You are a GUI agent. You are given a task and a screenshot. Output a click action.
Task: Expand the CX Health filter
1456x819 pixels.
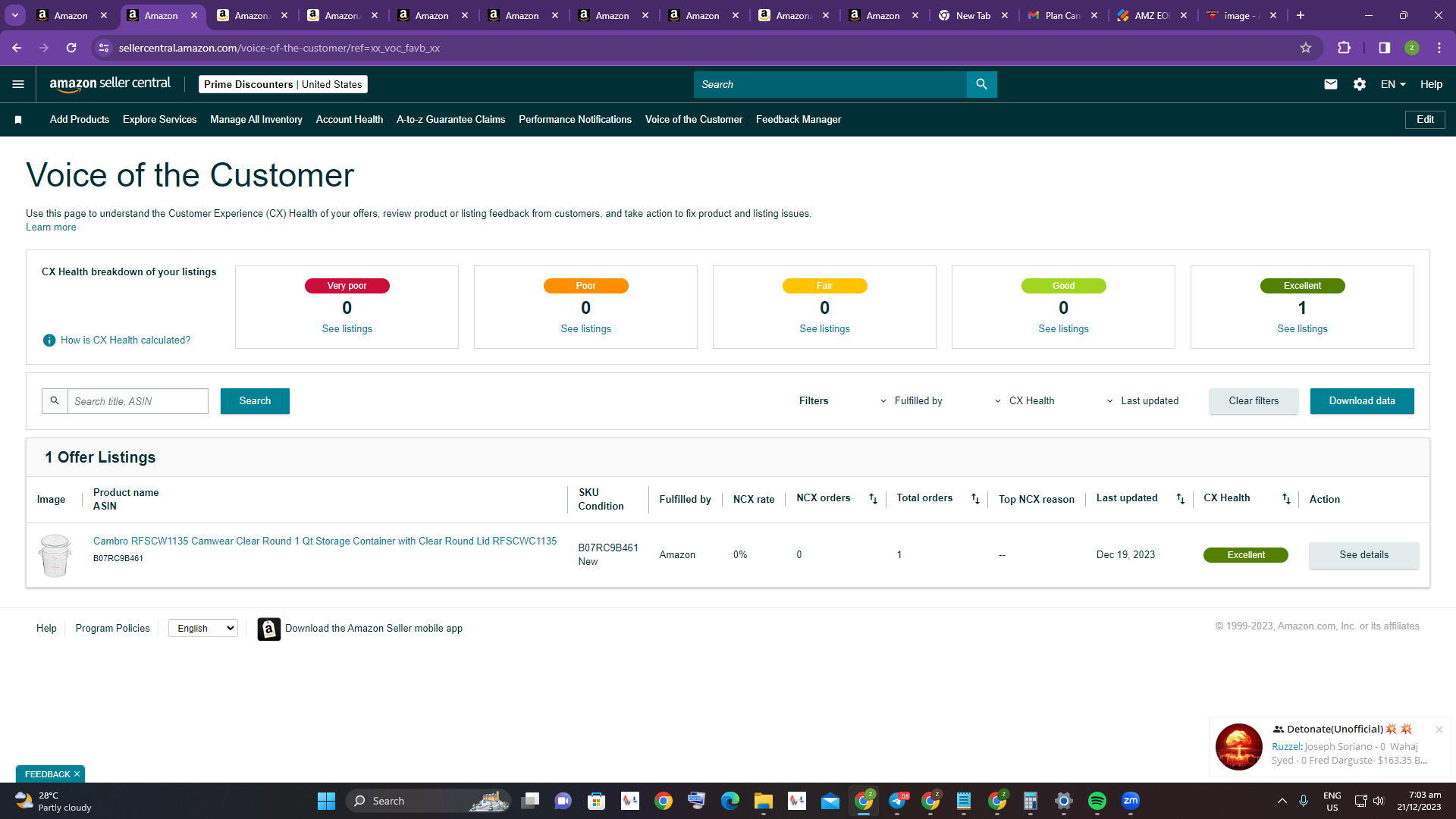point(1025,401)
